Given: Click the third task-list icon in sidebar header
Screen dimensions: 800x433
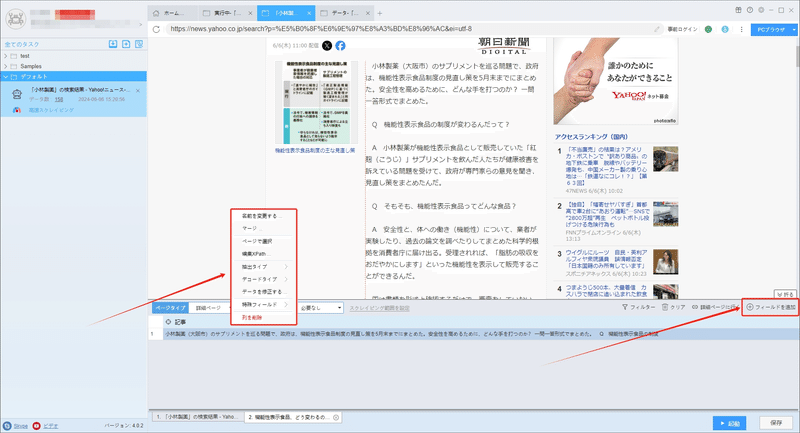Looking at the screenshot, I should [x=139, y=44].
